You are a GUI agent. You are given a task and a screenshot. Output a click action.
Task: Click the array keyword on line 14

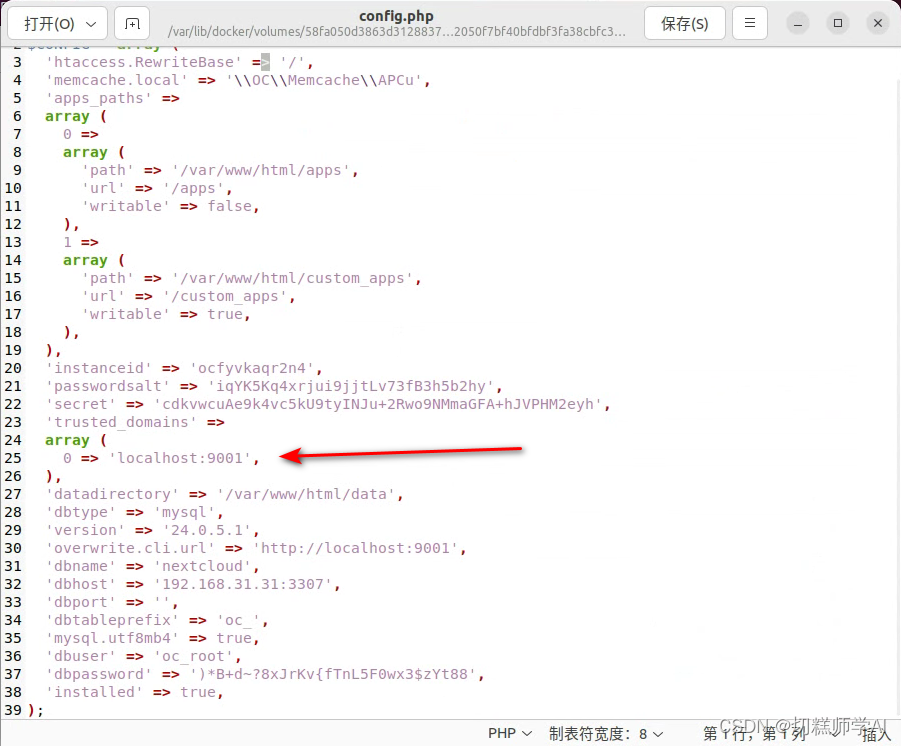pos(85,260)
